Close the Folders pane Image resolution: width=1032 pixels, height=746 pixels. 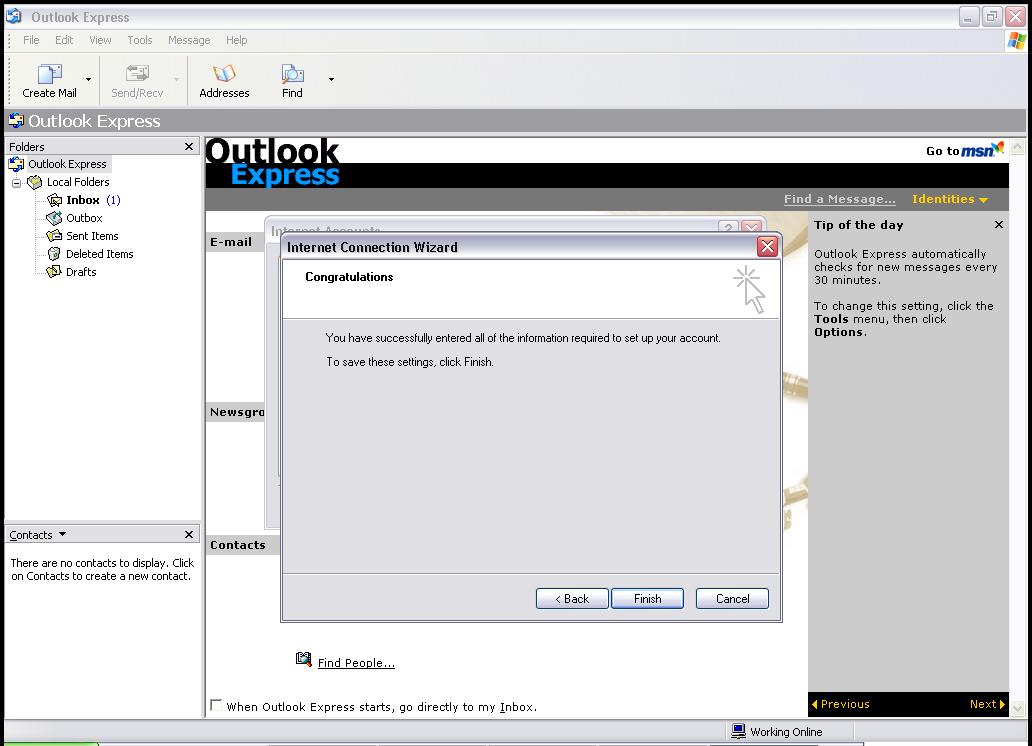(189, 146)
